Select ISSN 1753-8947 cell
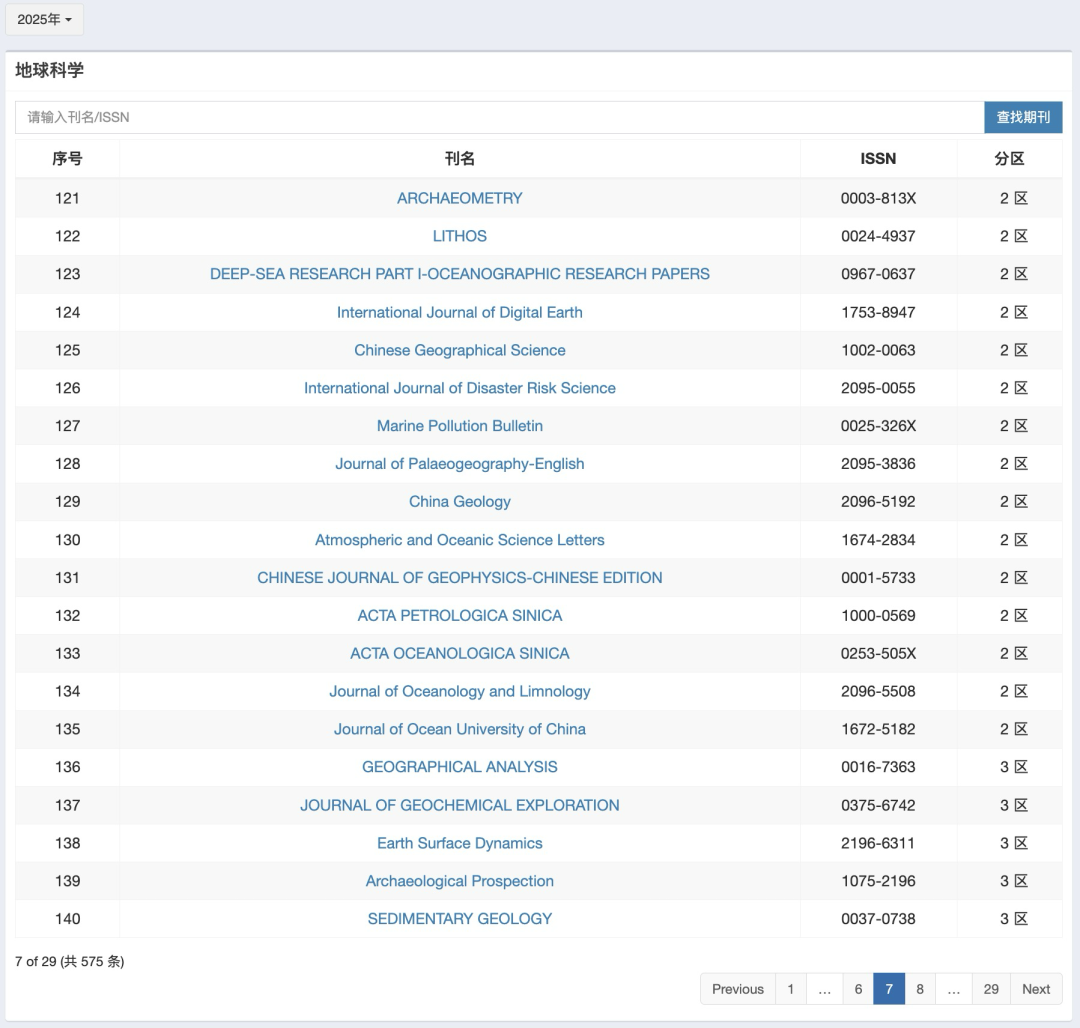Screen dimensions: 1080x1028 (878, 313)
